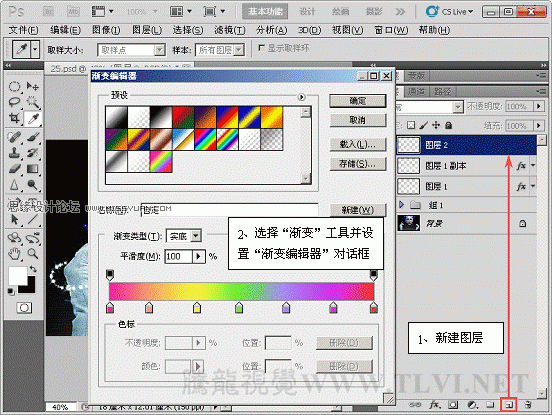This screenshot has width=552, height=415.
Task: Swap foreground and background colors
Action: (x=33, y=269)
